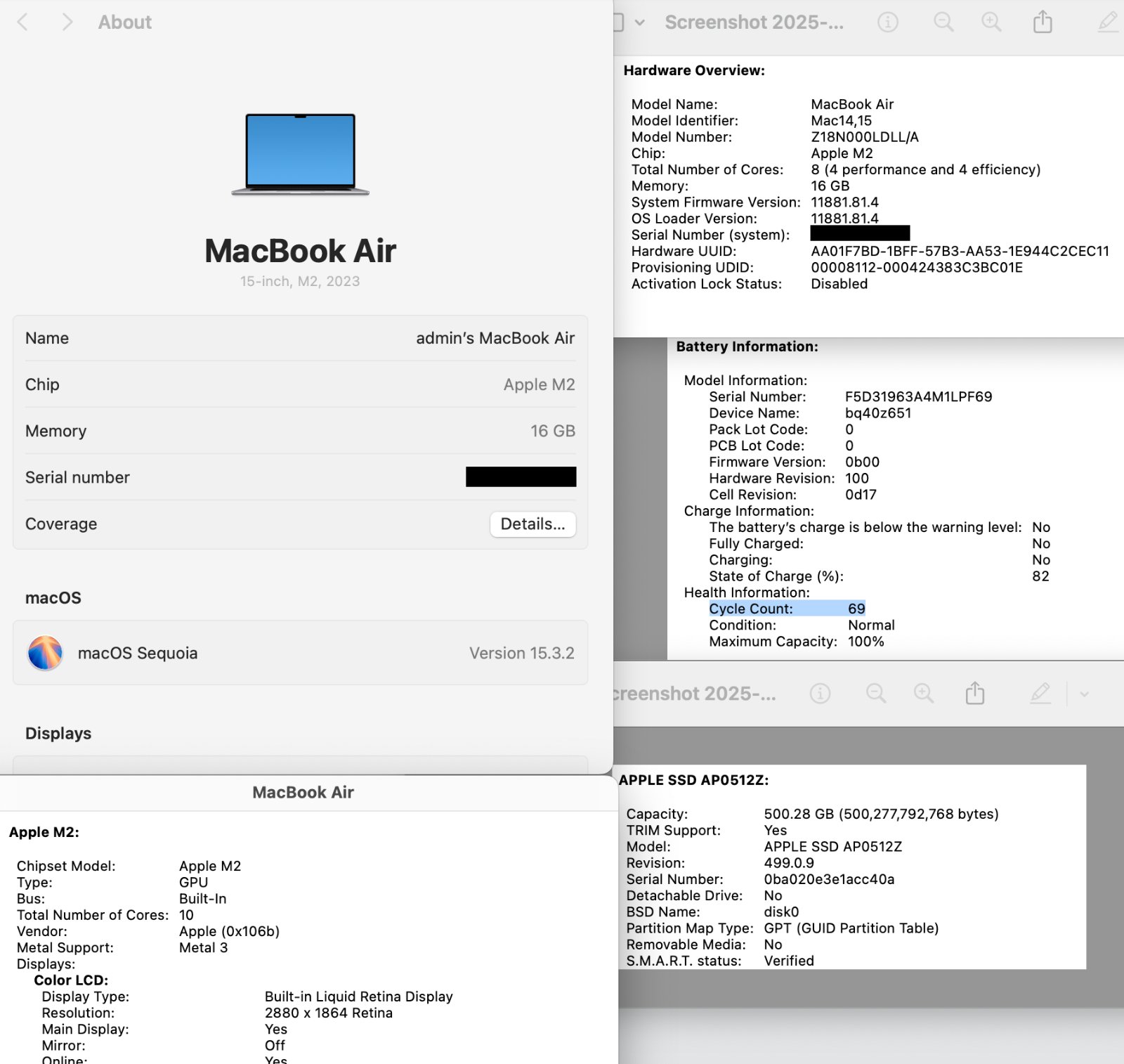Viewport: 1124px width, 1064px height.
Task: Click the Battery Information heading
Action: tap(747, 346)
